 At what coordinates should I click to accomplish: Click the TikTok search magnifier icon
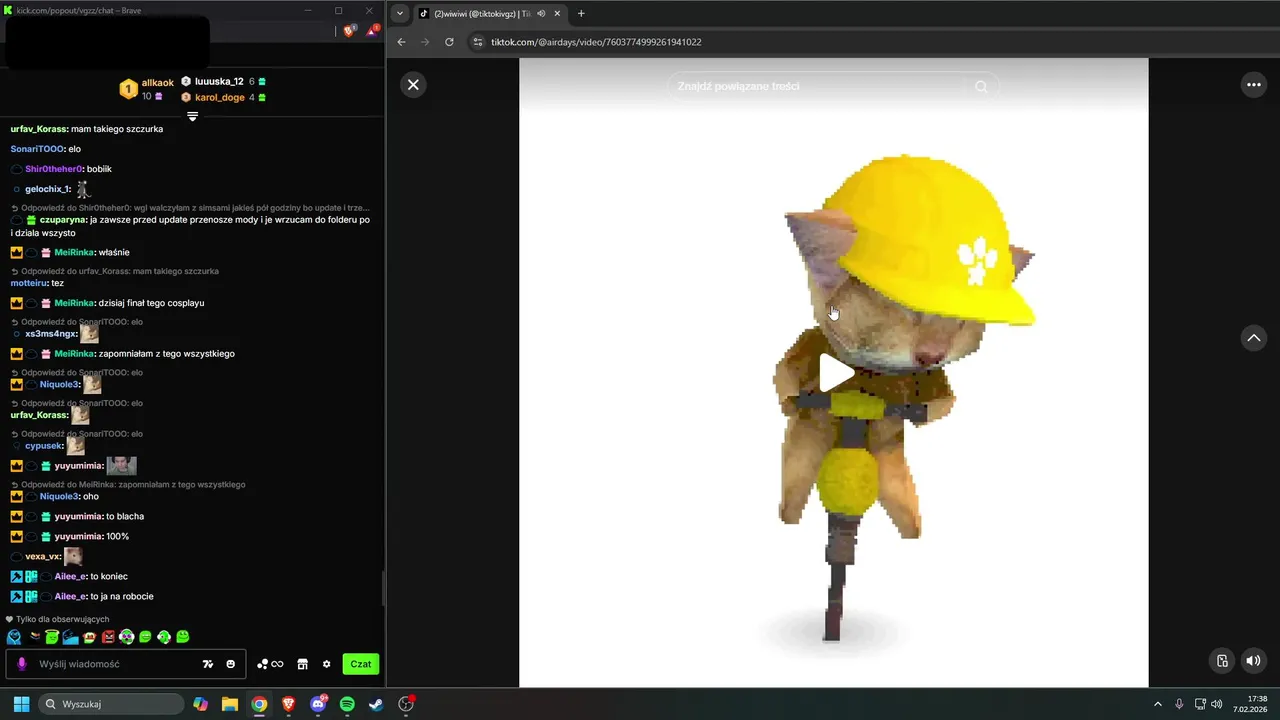point(981,86)
